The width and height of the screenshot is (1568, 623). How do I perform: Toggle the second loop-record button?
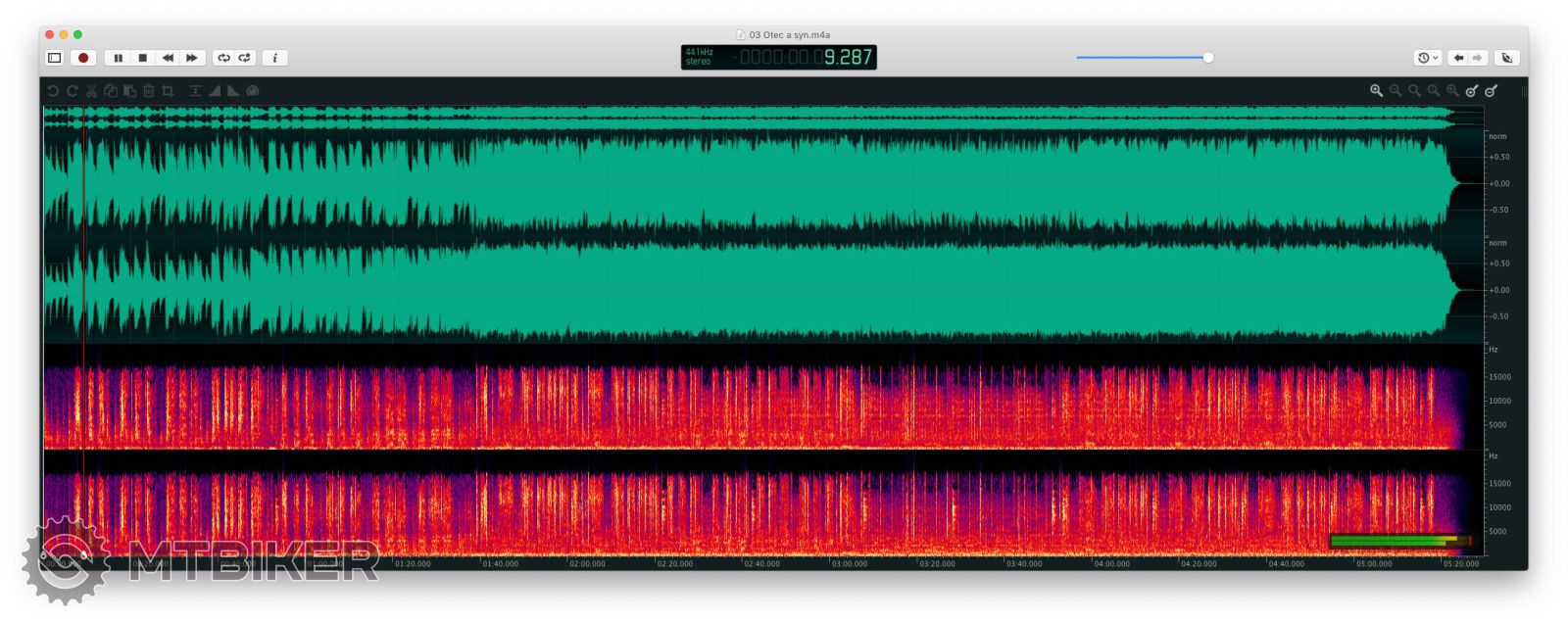(x=245, y=58)
